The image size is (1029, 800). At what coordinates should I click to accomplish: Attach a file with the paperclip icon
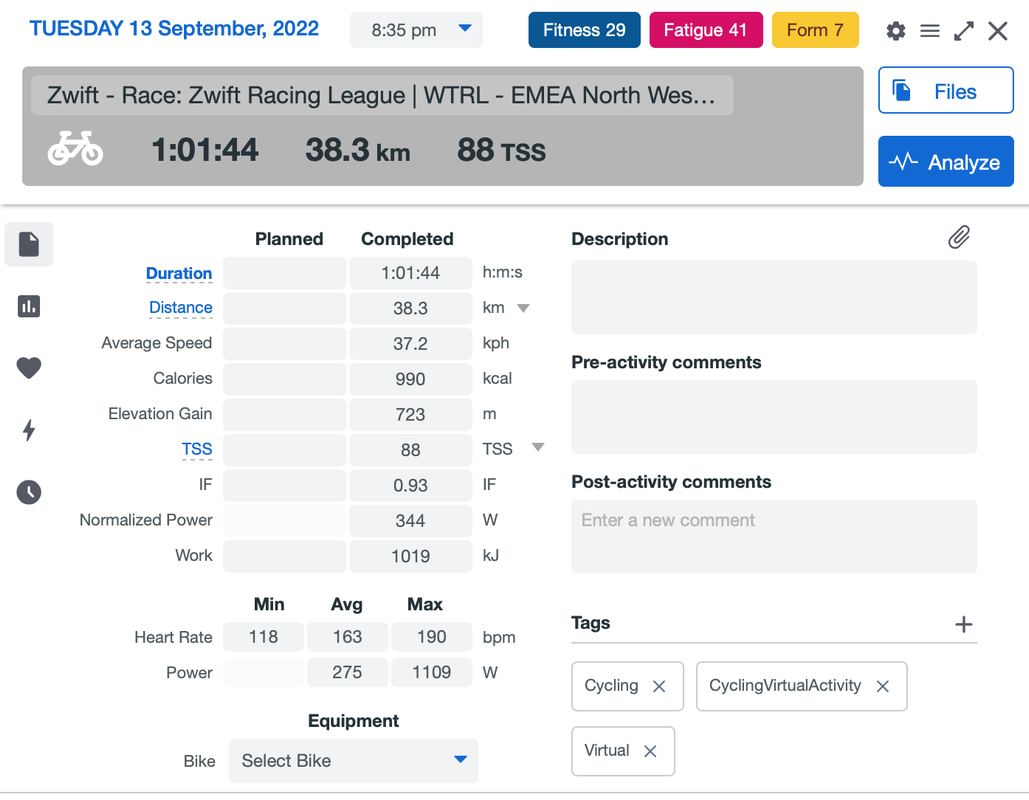959,238
